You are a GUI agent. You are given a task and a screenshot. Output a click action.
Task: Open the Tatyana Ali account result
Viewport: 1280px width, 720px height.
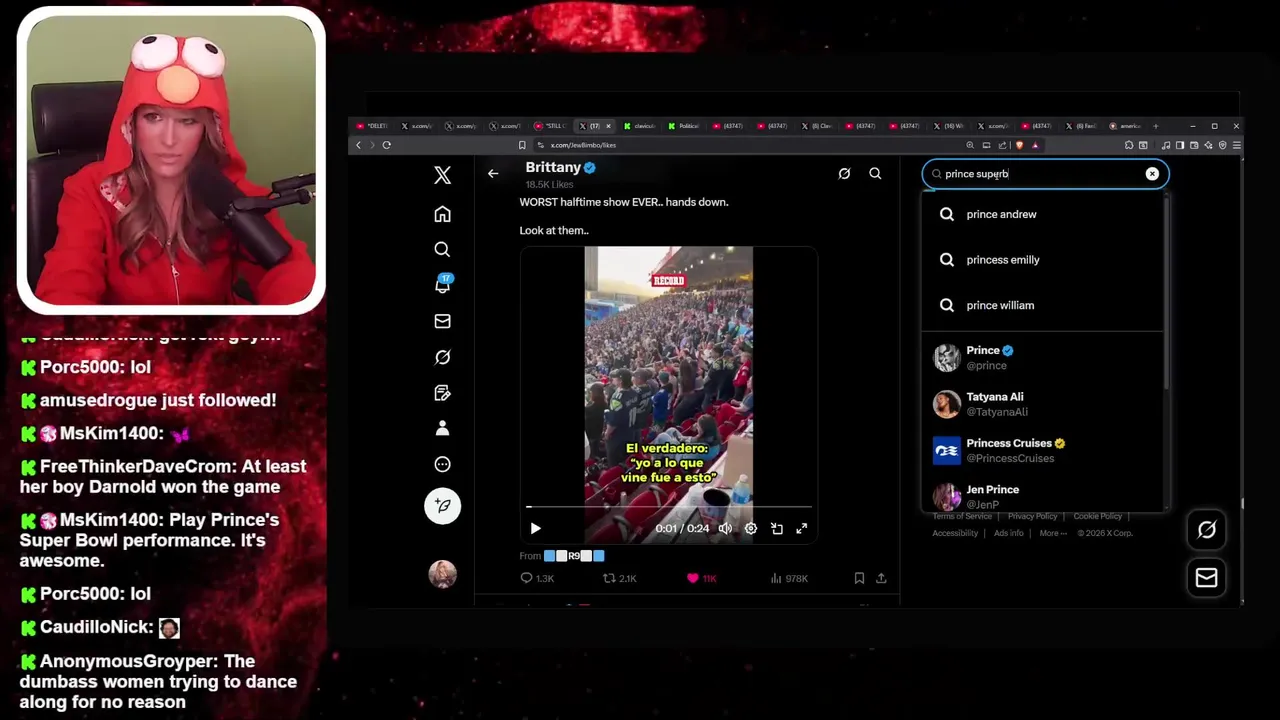(1042, 404)
